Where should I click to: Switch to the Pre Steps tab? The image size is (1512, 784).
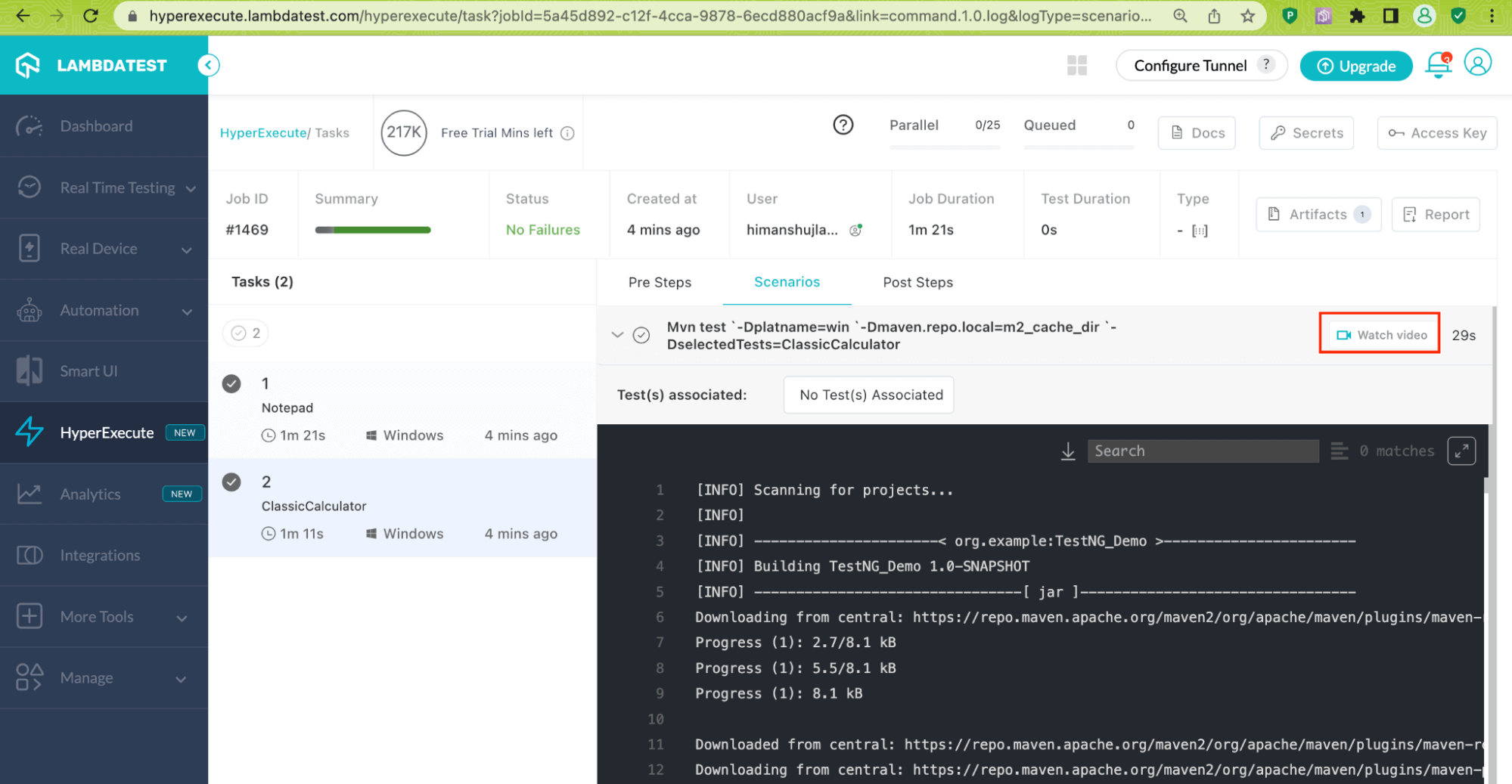coord(659,283)
